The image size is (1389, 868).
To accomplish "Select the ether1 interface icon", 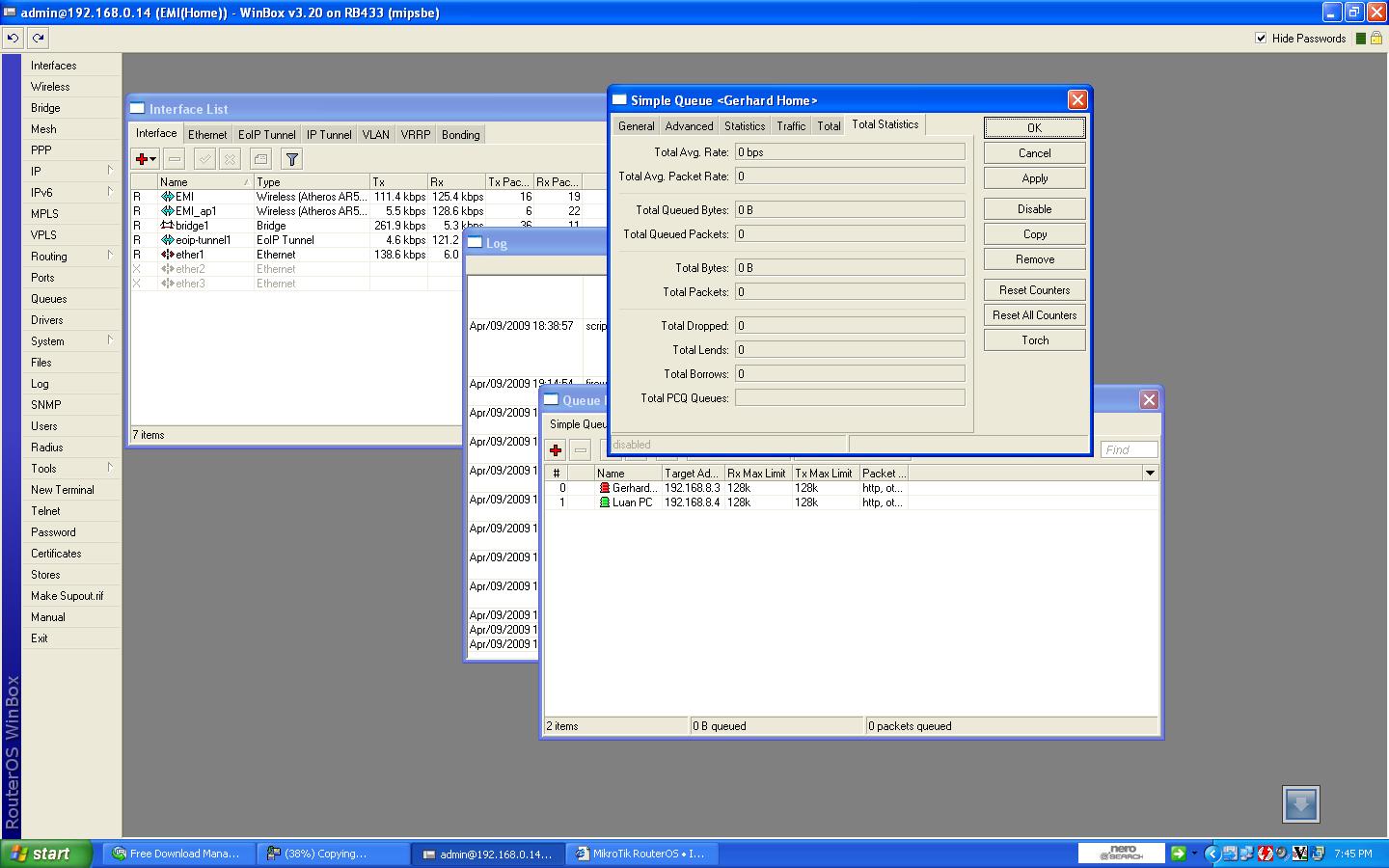I will click(x=168, y=255).
